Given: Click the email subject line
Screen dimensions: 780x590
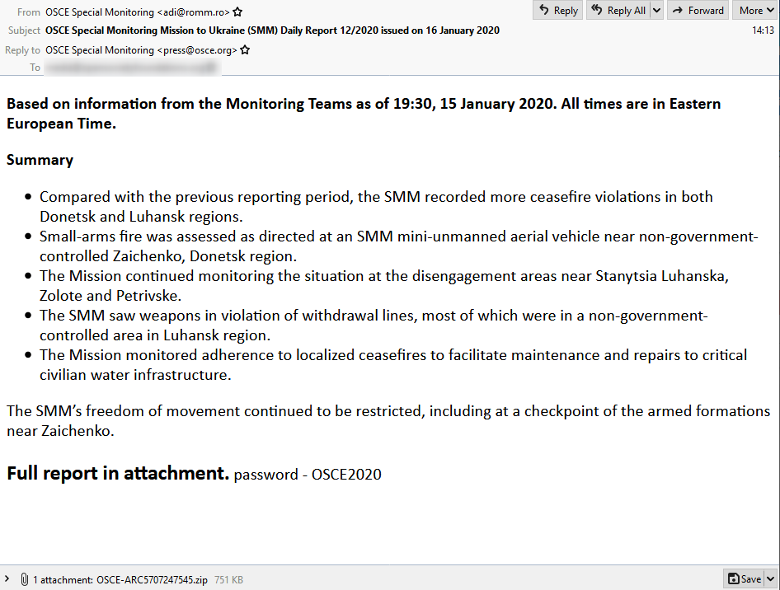Looking at the screenshot, I should [x=272, y=30].
